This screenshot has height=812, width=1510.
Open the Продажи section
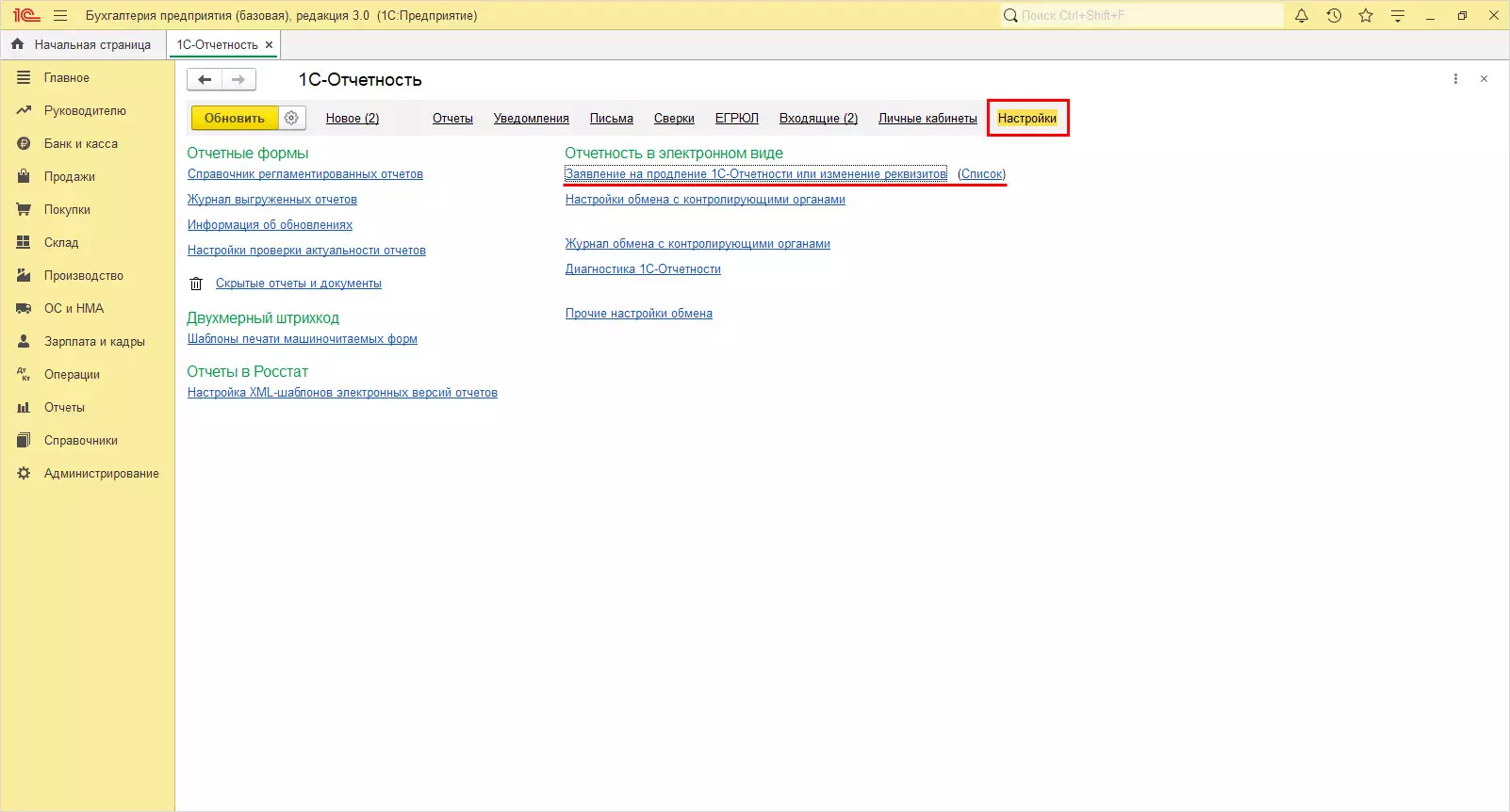coord(88,177)
